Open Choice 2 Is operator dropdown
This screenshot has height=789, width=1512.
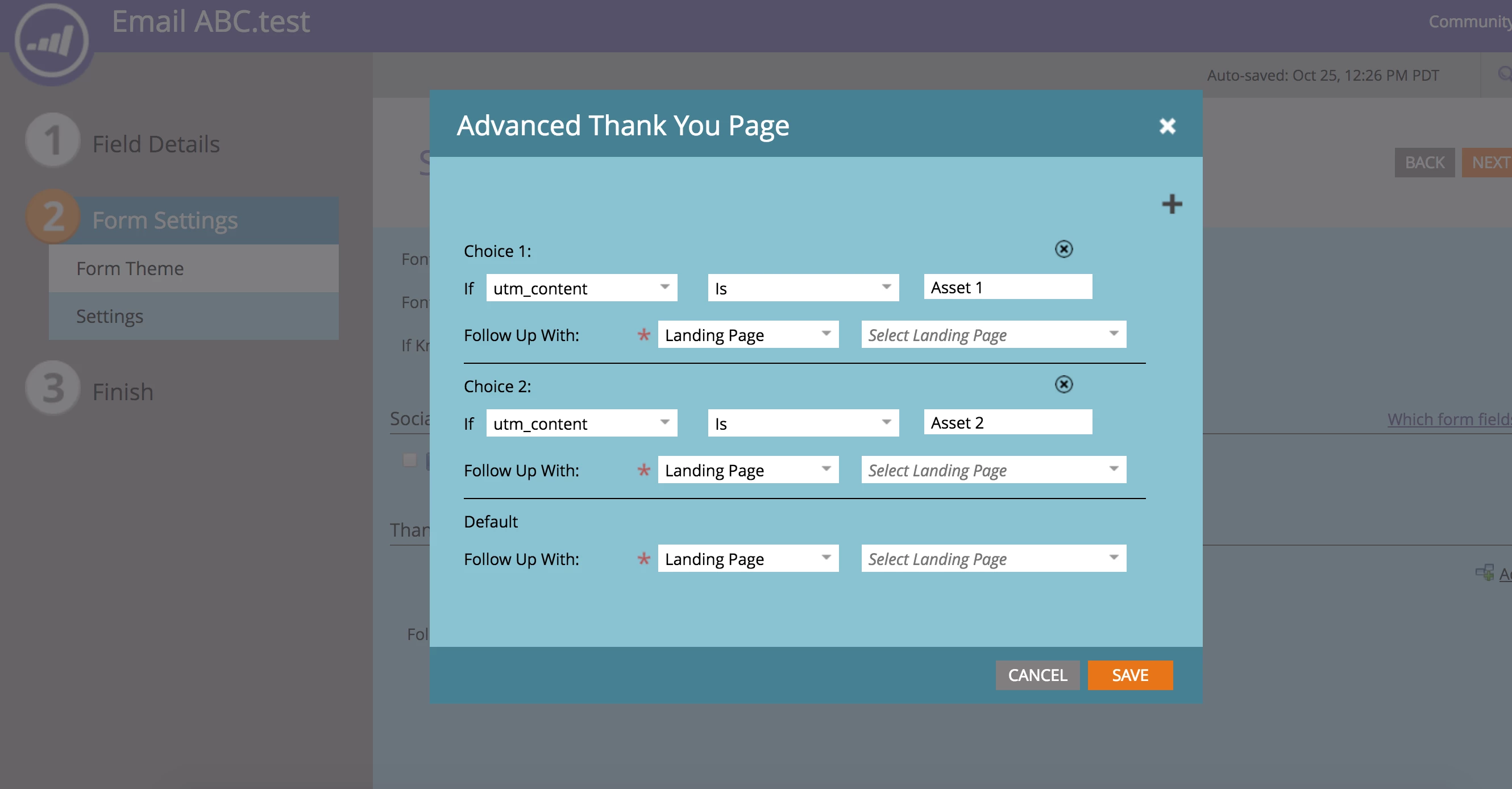click(803, 423)
